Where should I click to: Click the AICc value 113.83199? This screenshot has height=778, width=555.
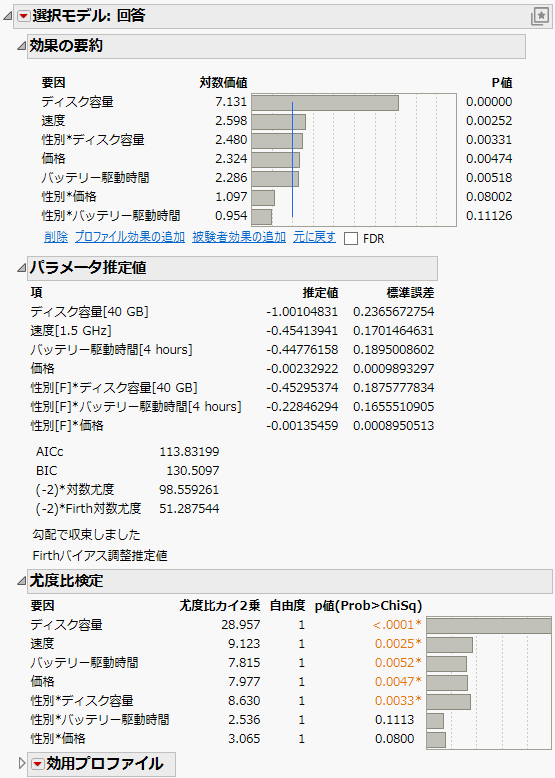click(x=189, y=452)
